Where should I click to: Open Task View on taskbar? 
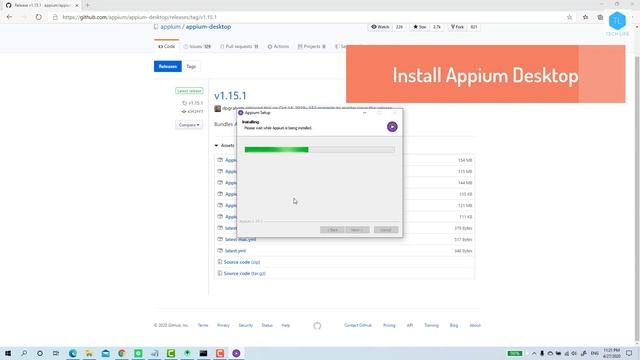click(x=56, y=353)
